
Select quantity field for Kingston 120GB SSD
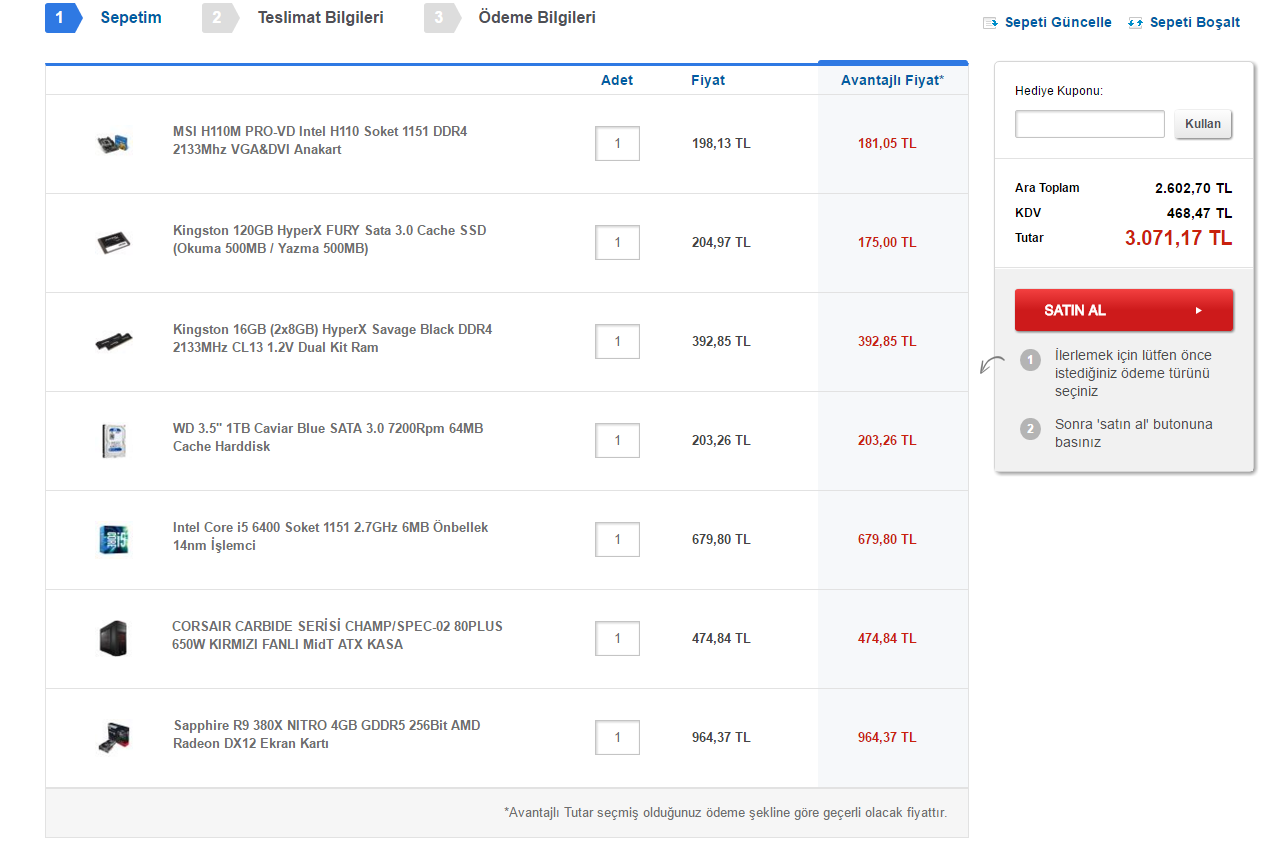click(617, 242)
